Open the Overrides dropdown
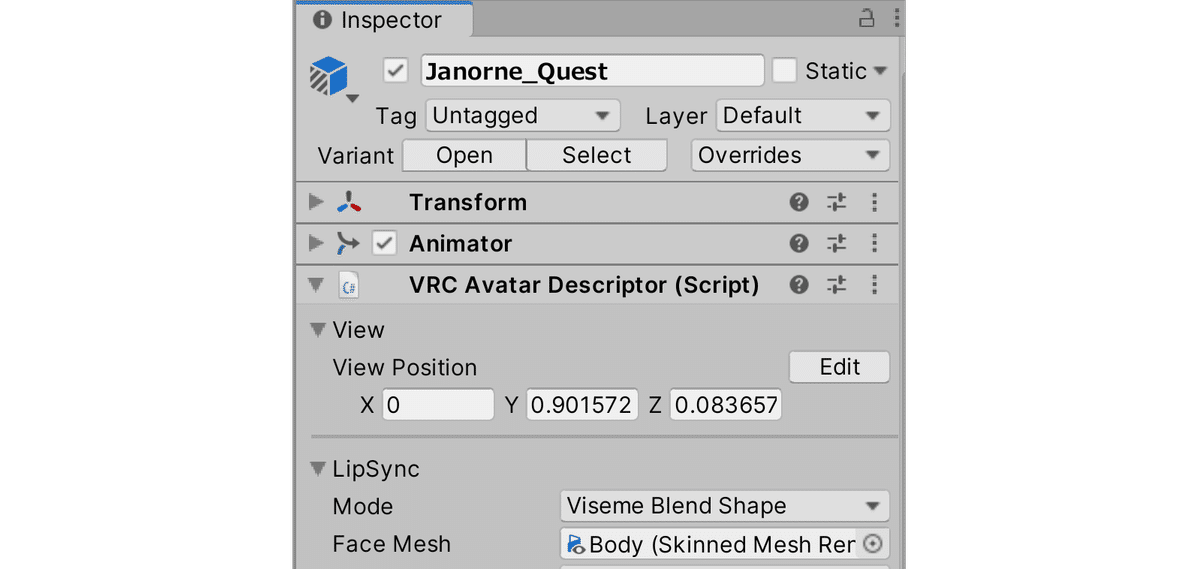 [x=790, y=156]
